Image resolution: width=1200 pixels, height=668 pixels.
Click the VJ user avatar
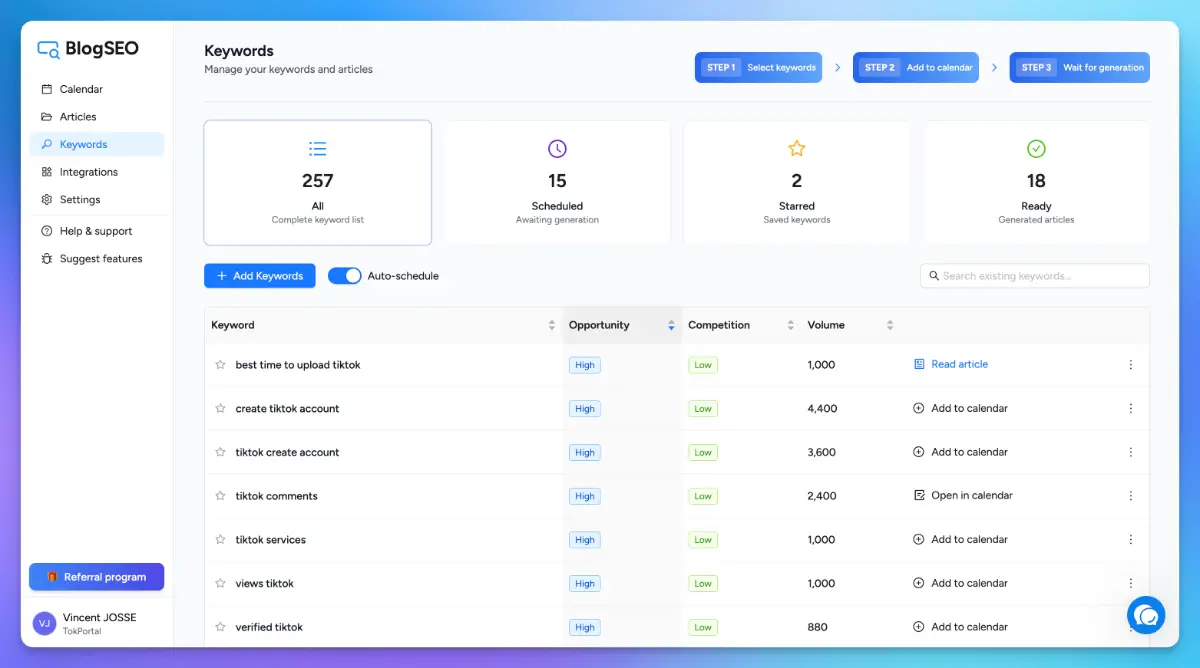[x=44, y=624]
